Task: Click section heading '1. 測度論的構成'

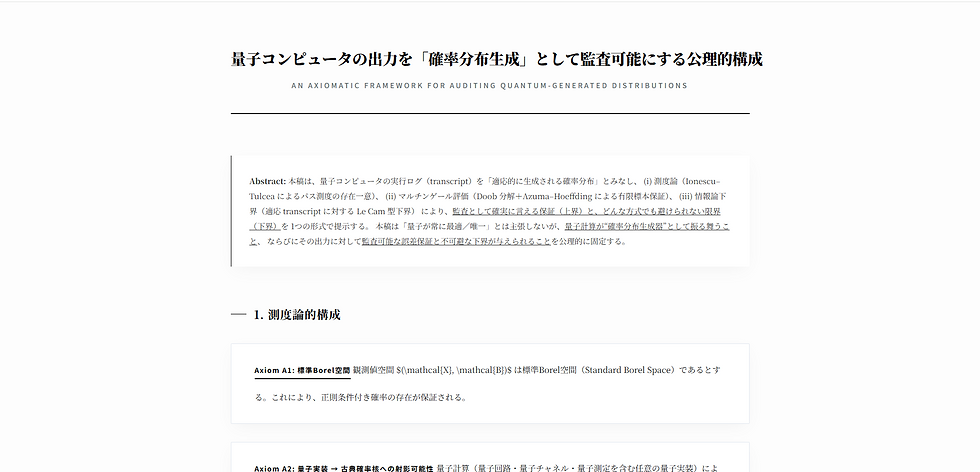Action: pos(297,314)
